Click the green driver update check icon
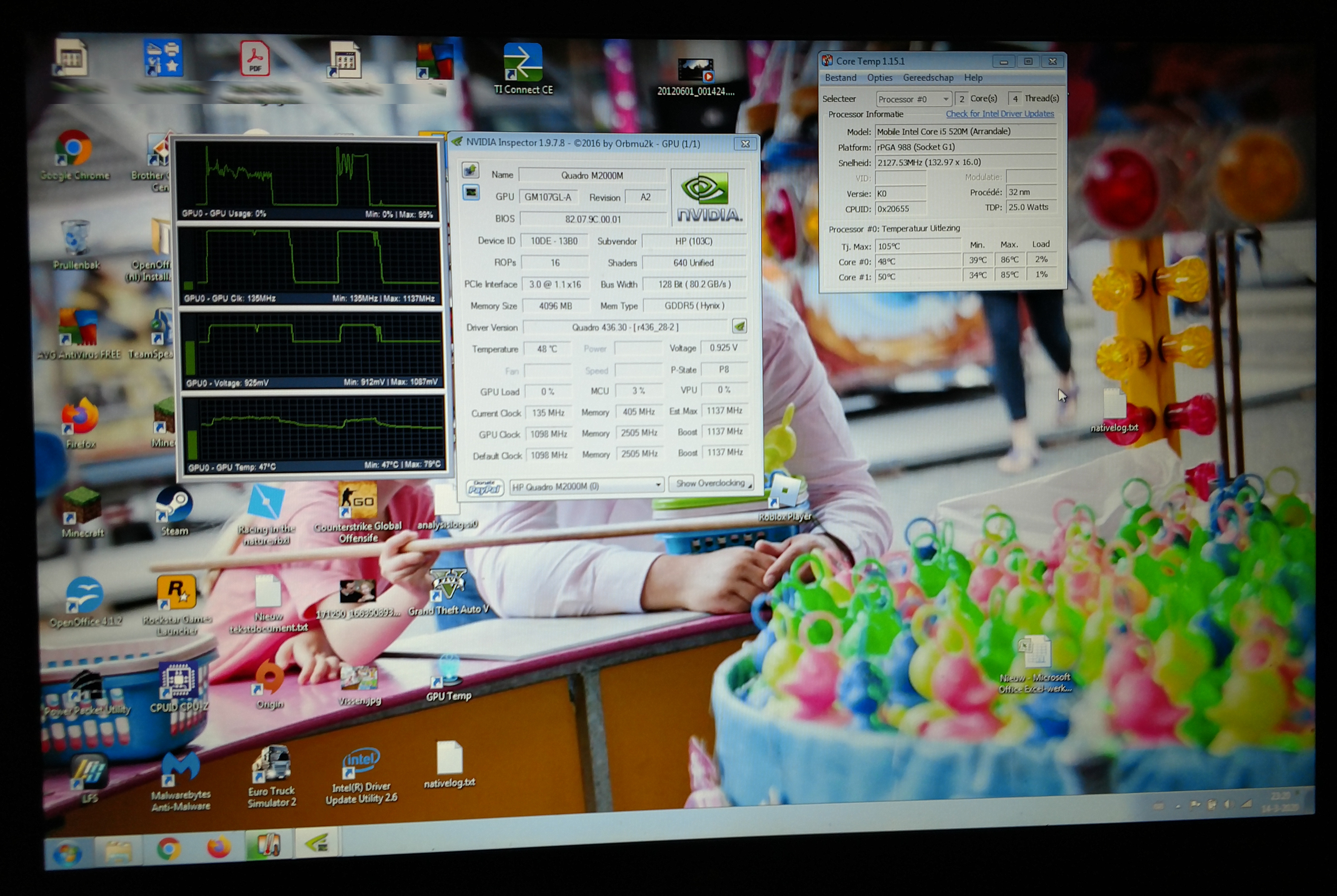The image size is (1337, 896). tap(739, 326)
